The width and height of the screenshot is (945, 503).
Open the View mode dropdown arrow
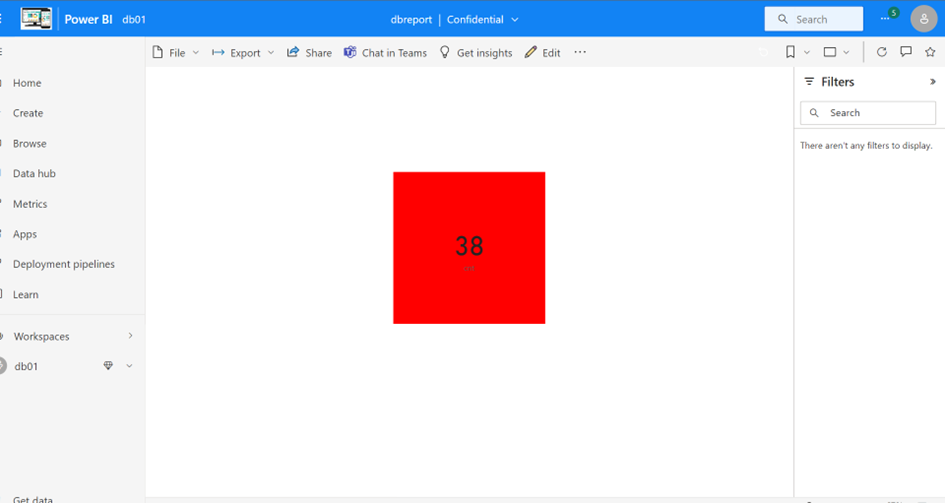click(x=846, y=53)
